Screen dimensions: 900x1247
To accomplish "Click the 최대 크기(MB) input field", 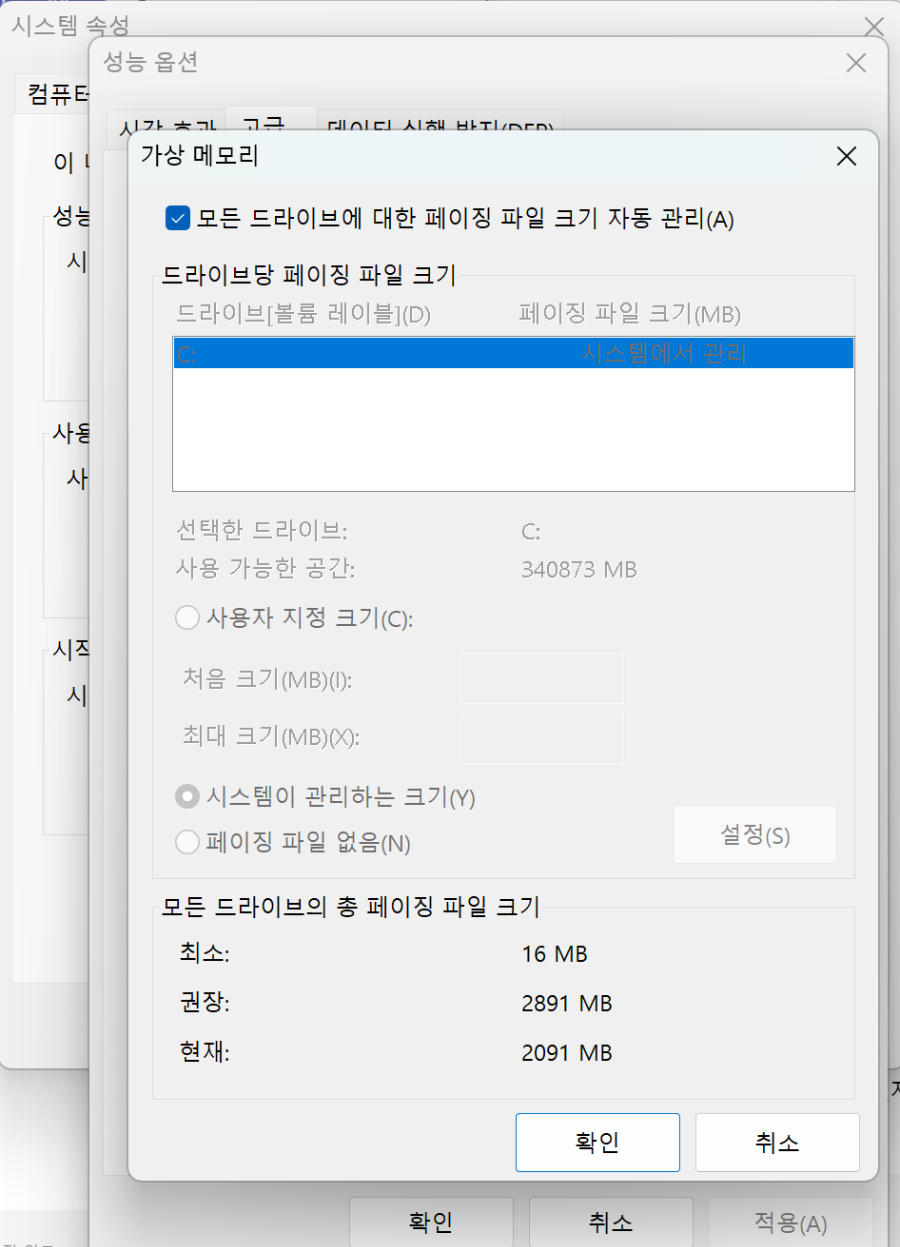I will point(540,739).
